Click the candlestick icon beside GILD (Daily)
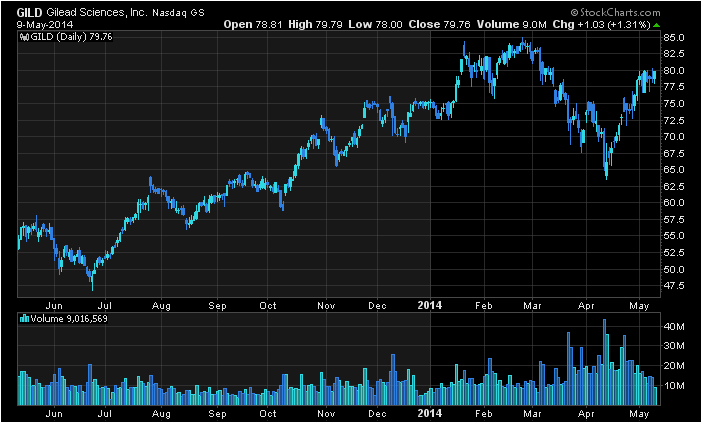702x423 pixels. [24, 37]
